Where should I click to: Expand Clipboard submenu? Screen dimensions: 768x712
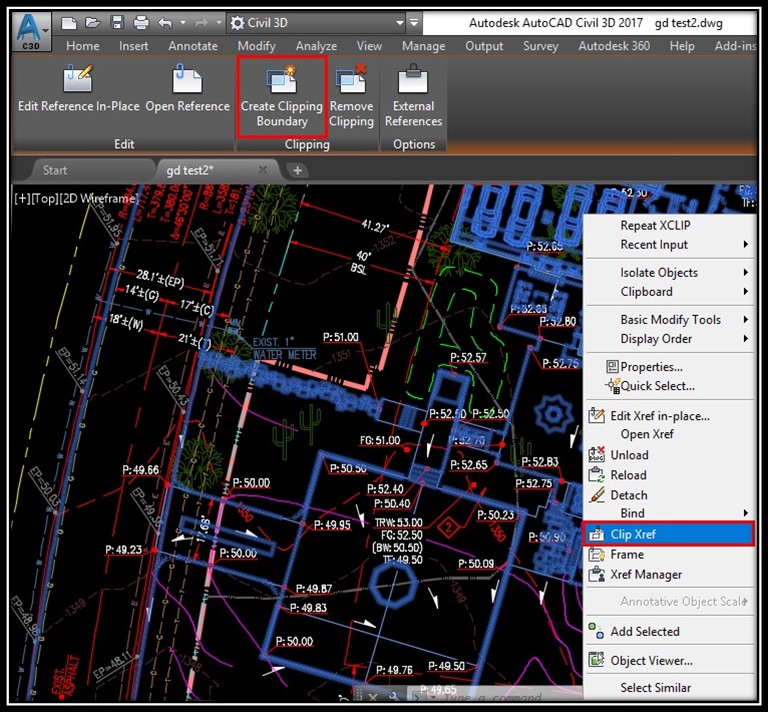pyautogui.click(x=669, y=291)
